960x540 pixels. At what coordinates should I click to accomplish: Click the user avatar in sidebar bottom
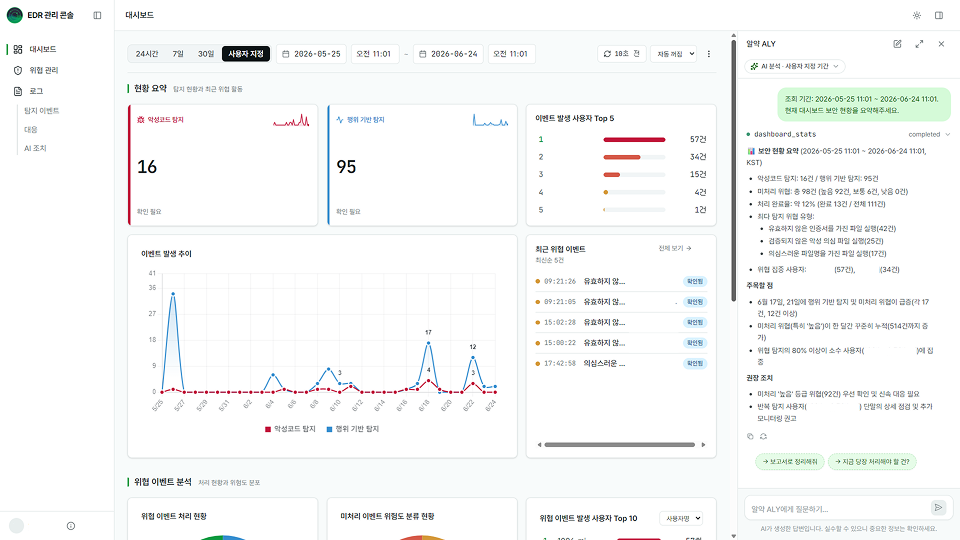17,526
